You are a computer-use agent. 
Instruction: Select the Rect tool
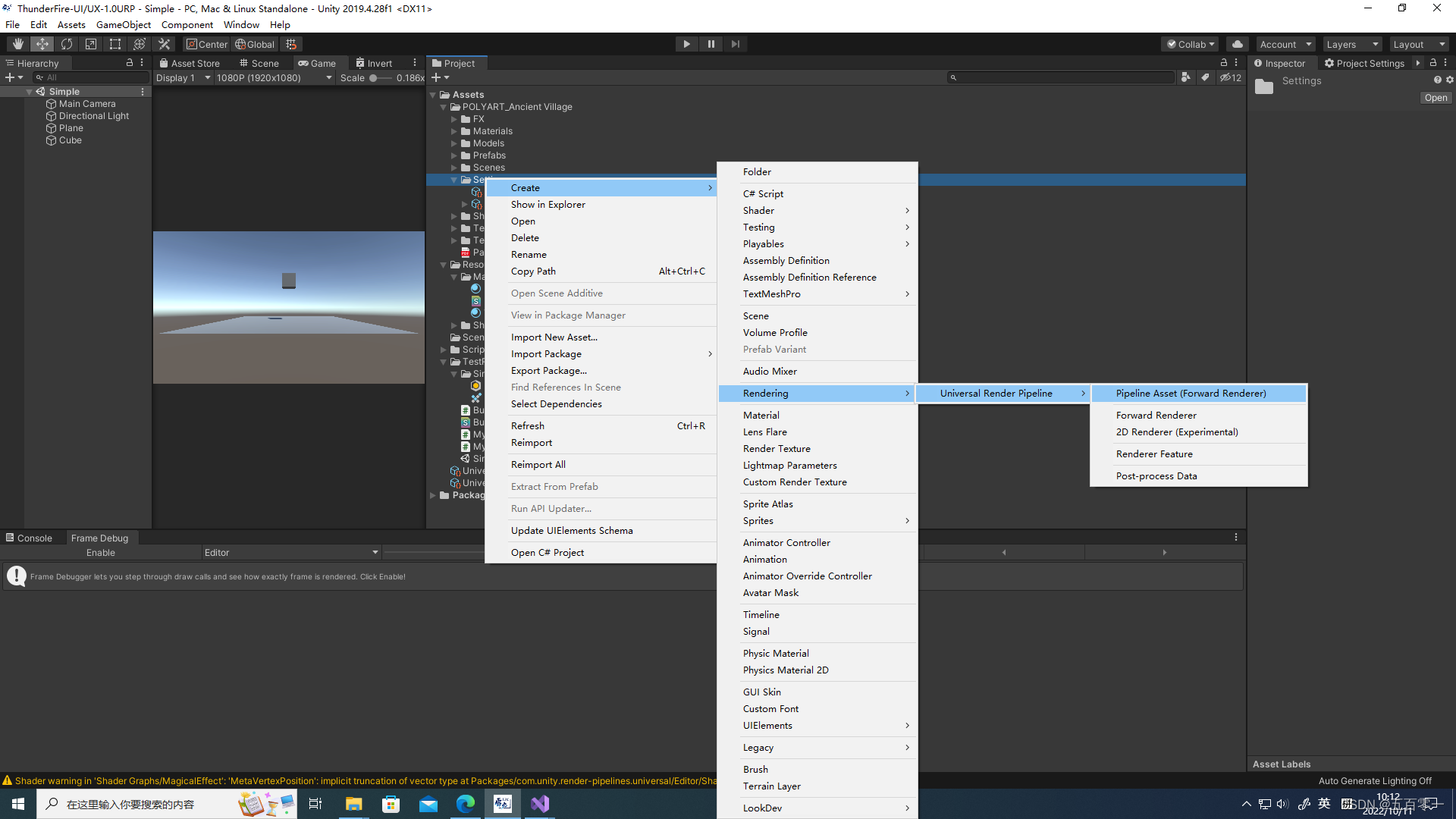[115, 43]
